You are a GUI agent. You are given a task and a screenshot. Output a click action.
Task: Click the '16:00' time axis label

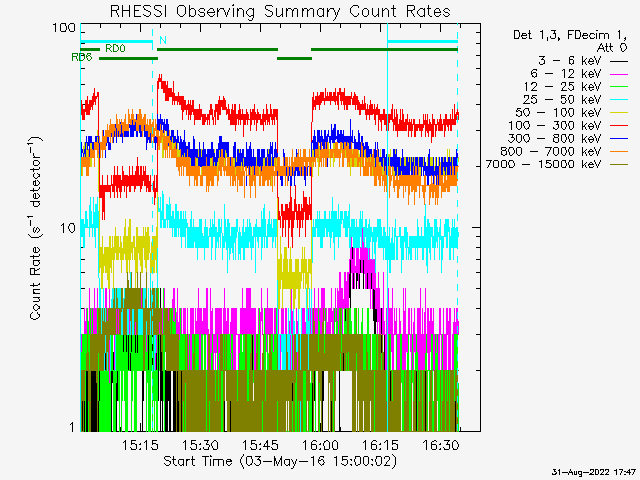click(x=321, y=445)
